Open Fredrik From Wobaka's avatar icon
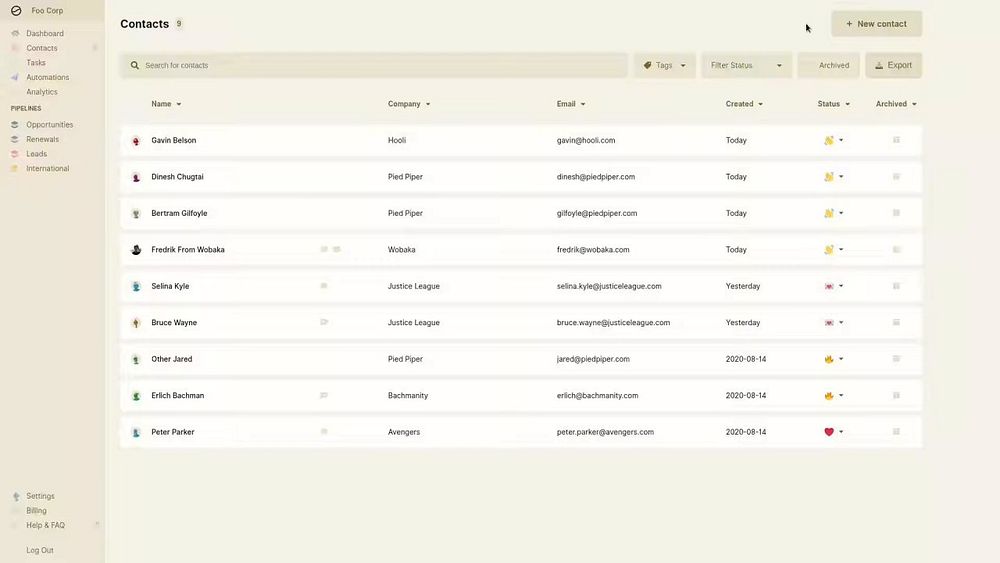Viewport: 1000px width, 563px height. [136, 250]
